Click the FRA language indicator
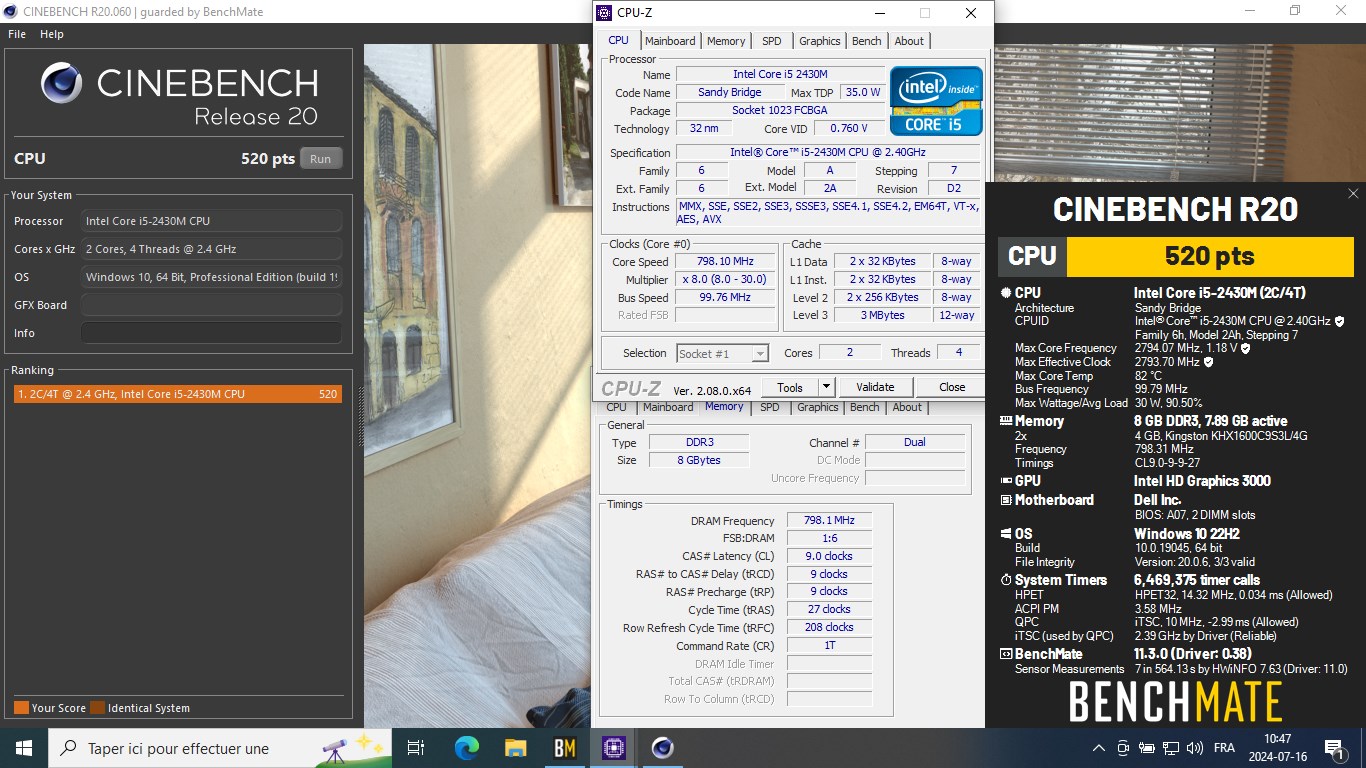Screen dimensions: 1366x768 click(1224, 747)
